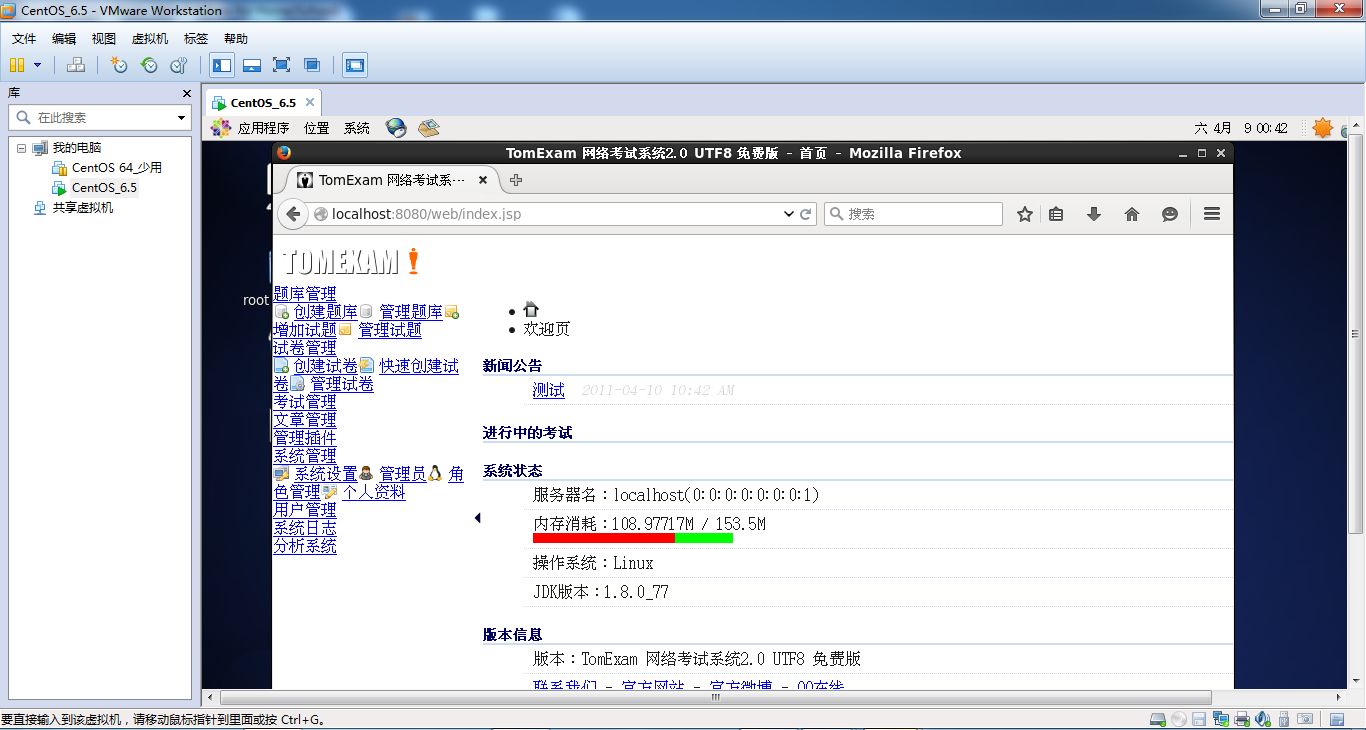This screenshot has height=730, width=1366.
Task: Open the power options dropdown arrow
Action: (38, 65)
